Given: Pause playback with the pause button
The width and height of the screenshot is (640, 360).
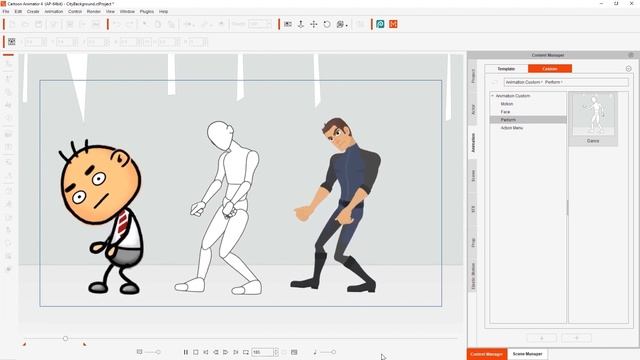Looking at the screenshot, I should 186,352.
